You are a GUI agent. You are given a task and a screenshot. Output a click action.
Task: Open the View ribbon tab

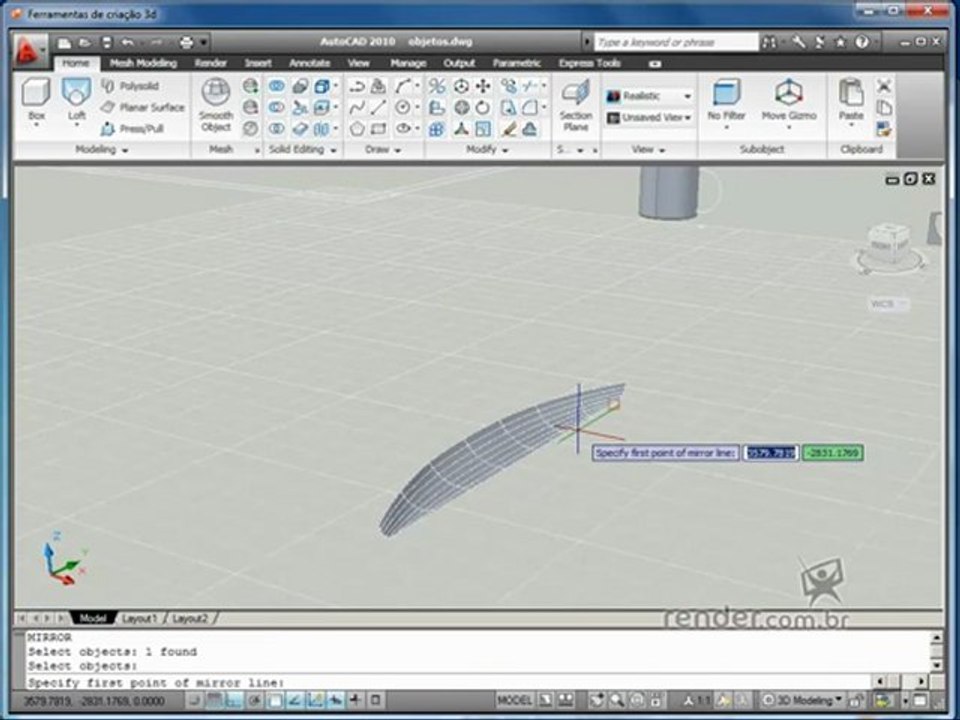click(358, 63)
